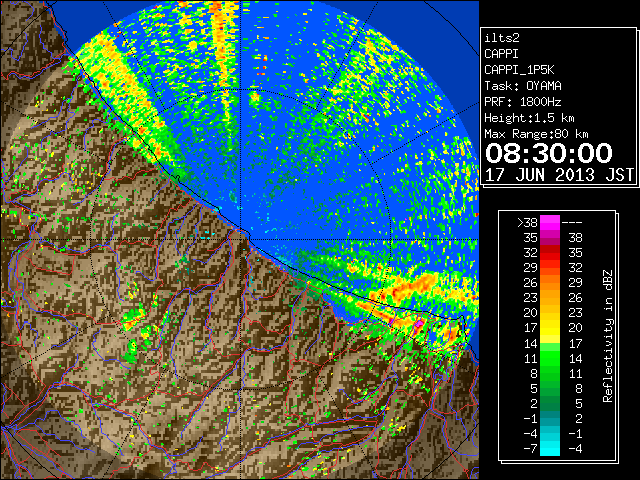640x480 pixels.
Task: Click the '17 JUN 2013 JST' date
Action: (559, 175)
